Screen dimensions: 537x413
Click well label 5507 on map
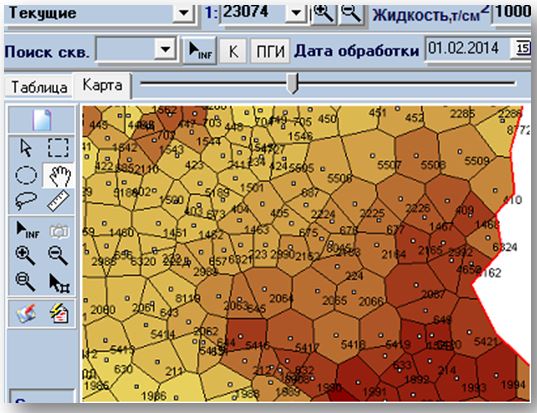[x=389, y=165]
